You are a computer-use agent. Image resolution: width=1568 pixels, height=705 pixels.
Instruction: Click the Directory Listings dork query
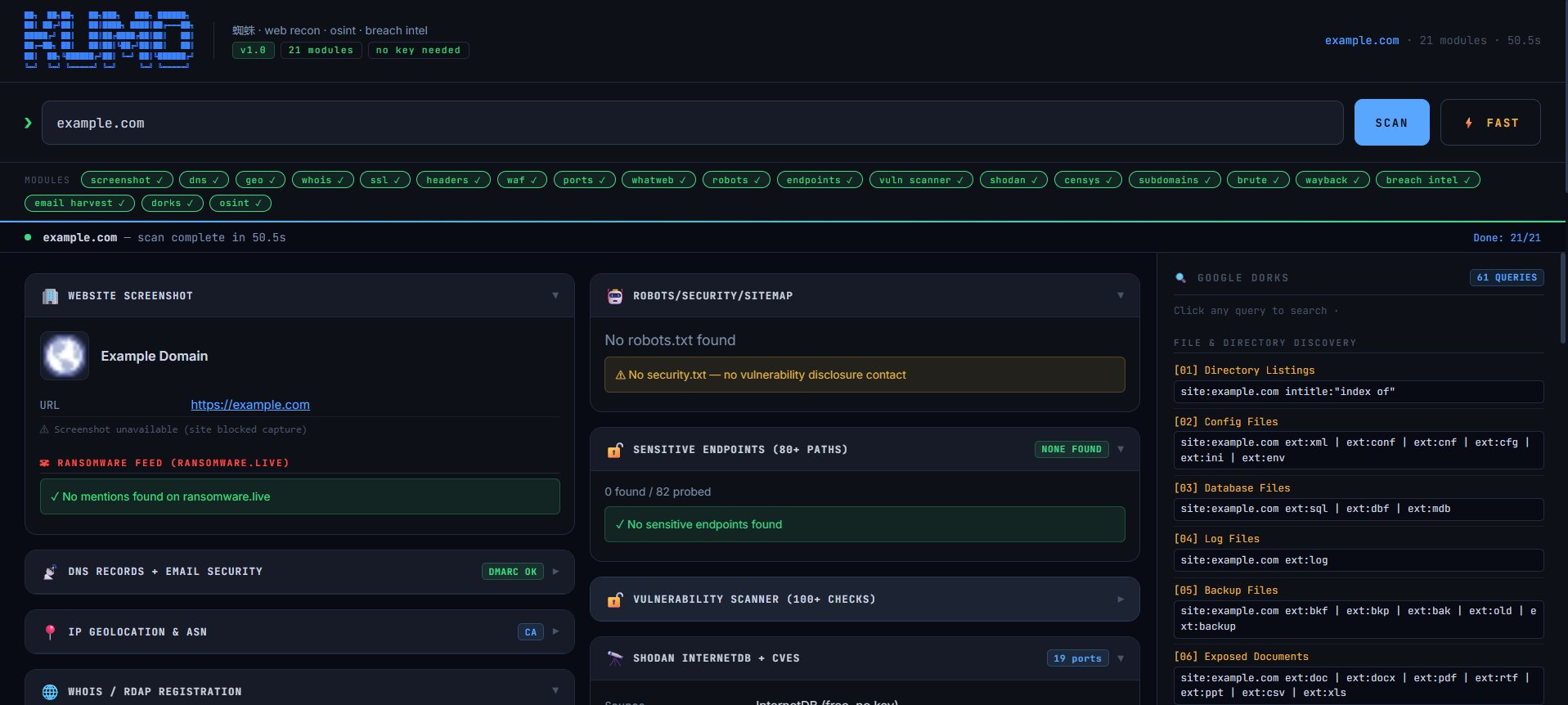(x=1359, y=392)
